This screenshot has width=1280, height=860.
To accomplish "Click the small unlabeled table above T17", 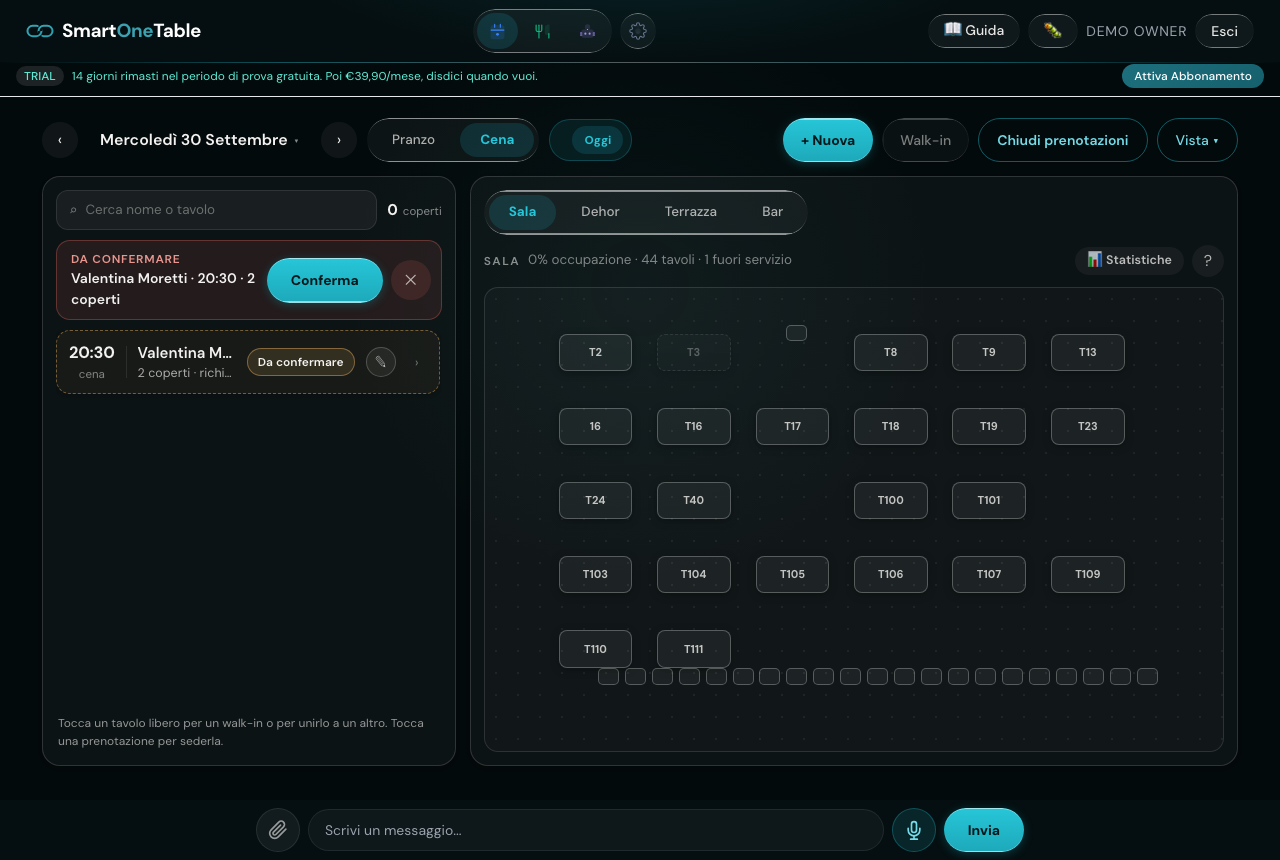I will tap(796, 333).
